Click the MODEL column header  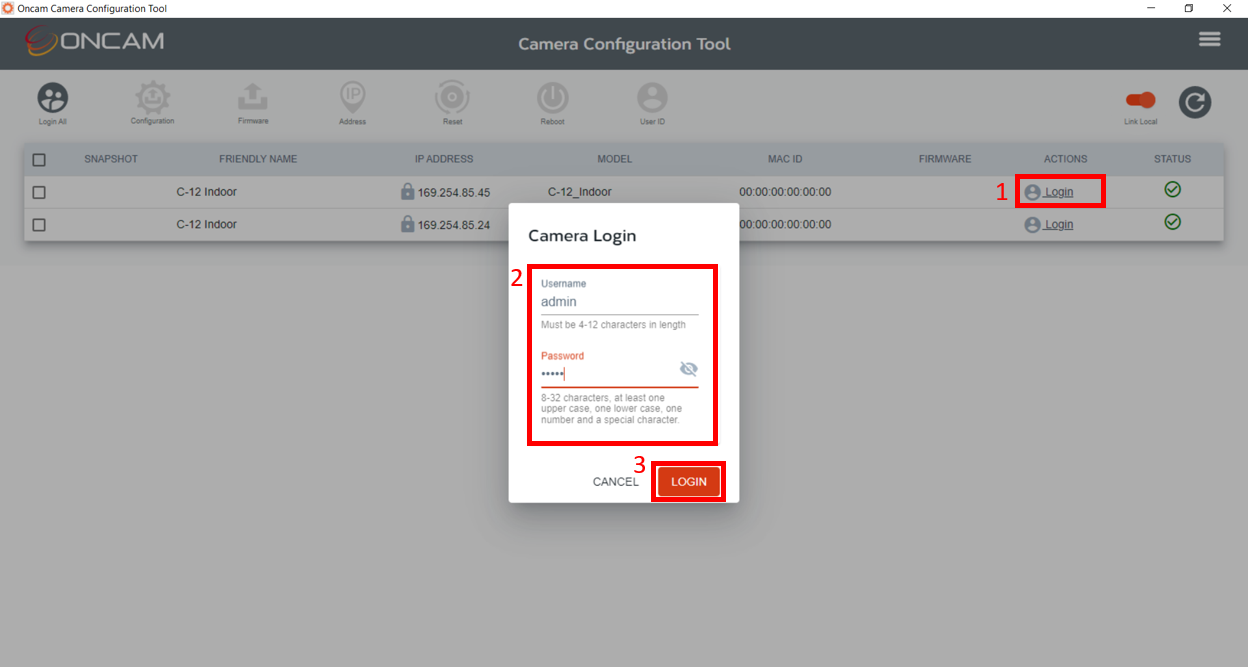point(615,159)
